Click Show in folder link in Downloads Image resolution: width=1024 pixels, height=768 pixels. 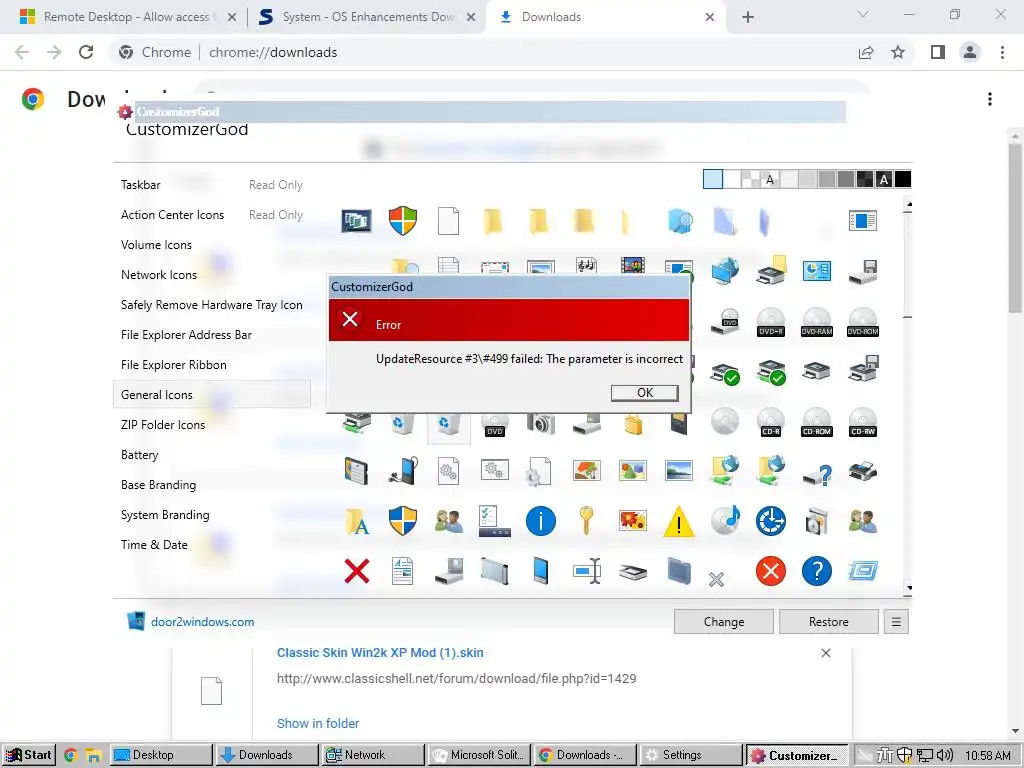click(318, 723)
